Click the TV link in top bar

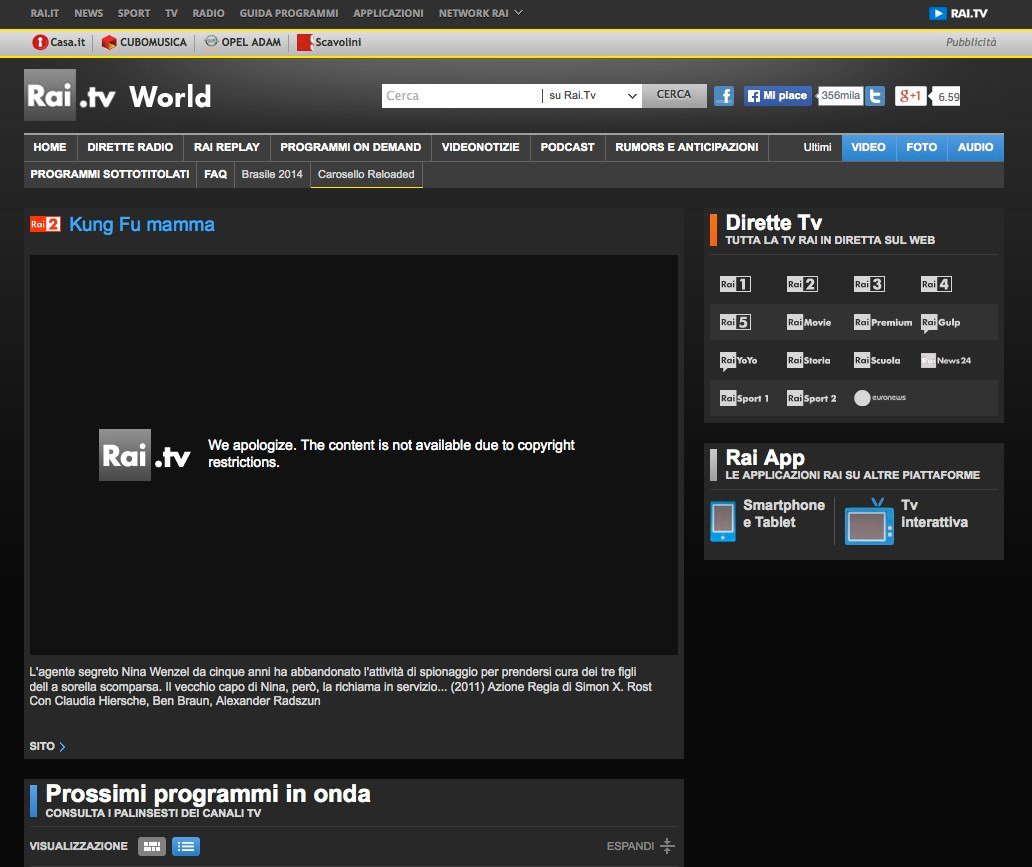tap(172, 13)
